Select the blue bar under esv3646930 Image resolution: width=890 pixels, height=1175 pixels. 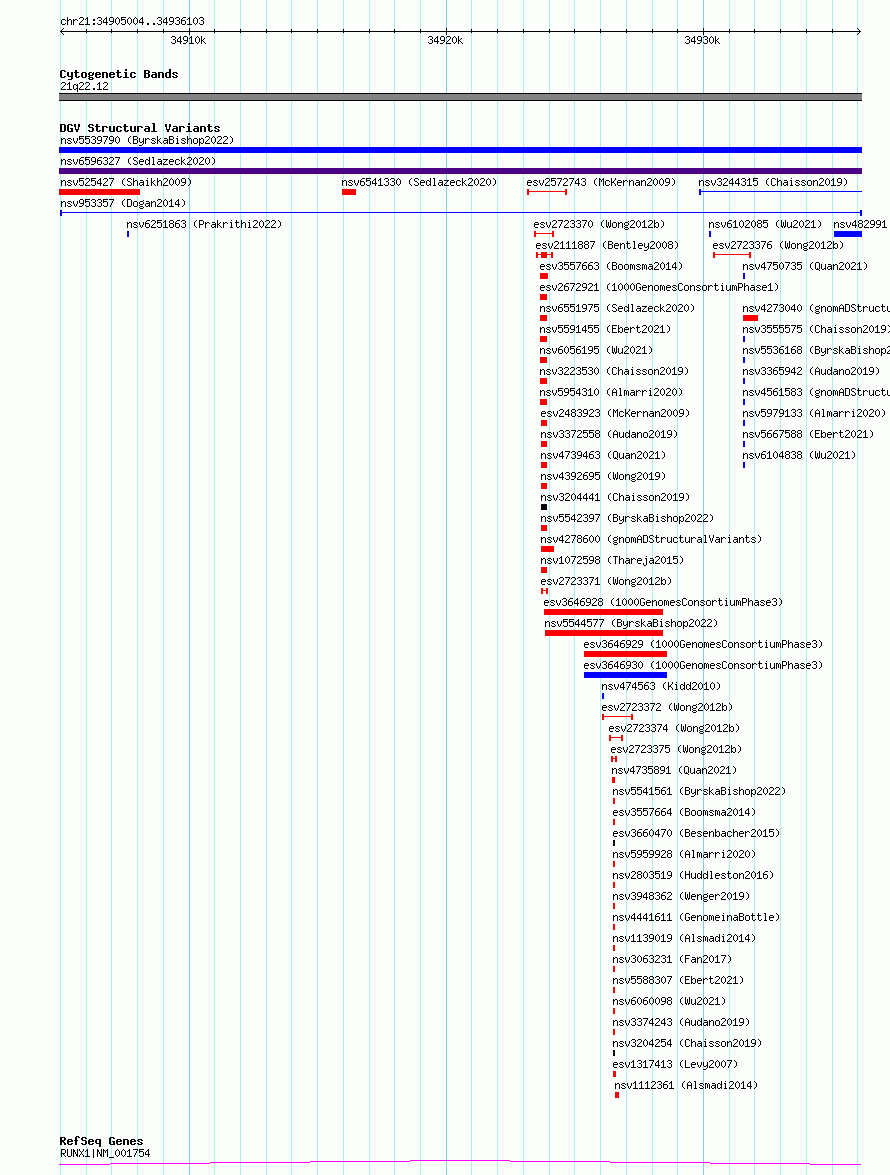[x=626, y=674]
